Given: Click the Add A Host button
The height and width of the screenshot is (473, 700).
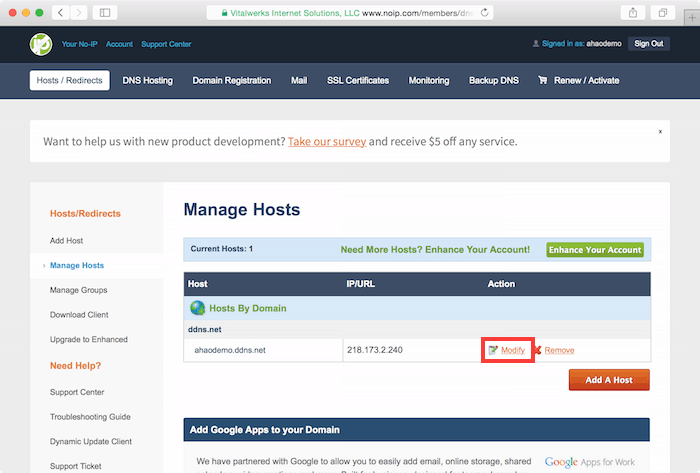Looking at the screenshot, I should 609,380.
